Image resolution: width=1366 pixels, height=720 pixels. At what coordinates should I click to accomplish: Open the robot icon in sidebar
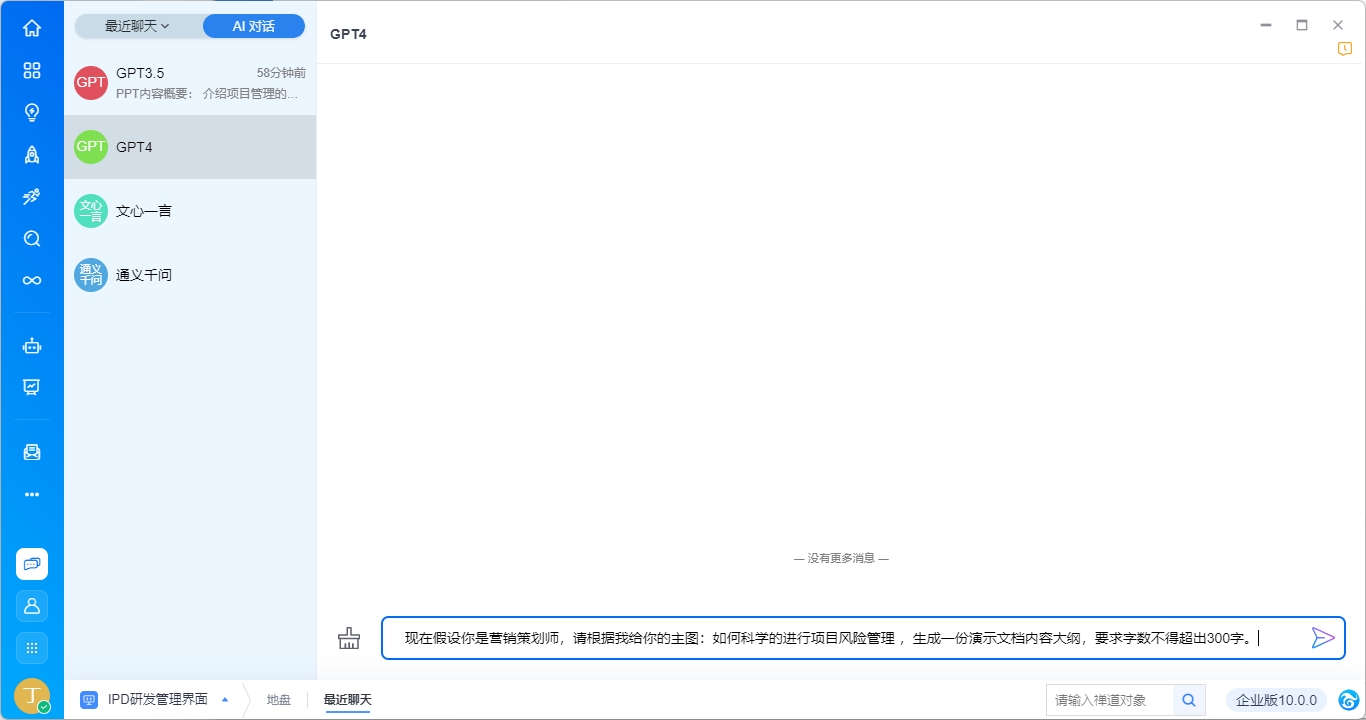pyautogui.click(x=32, y=346)
